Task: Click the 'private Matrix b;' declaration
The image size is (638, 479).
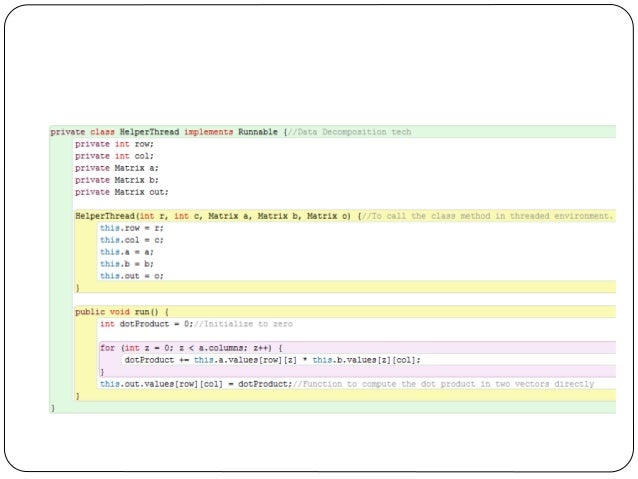Action: click(x=116, y=180)
